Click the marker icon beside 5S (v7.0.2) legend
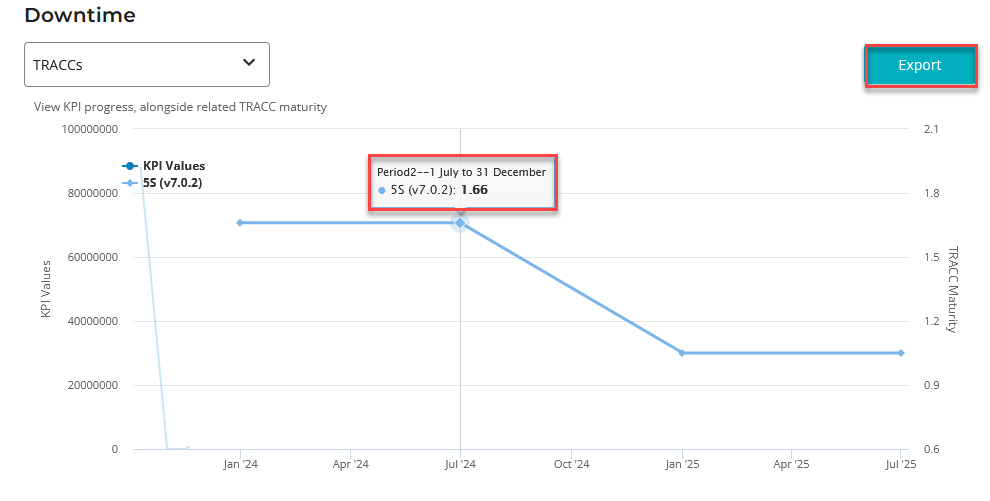The width and height of the screenshot is (990, 501). tap(129, 183)
